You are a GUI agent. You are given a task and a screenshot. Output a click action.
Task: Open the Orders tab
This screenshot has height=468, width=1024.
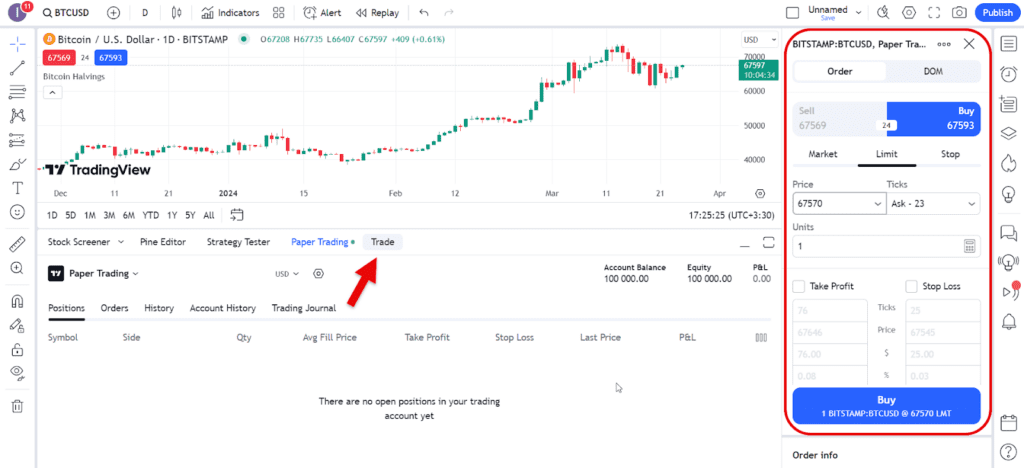pyautogui.click(x=114, y=308)
